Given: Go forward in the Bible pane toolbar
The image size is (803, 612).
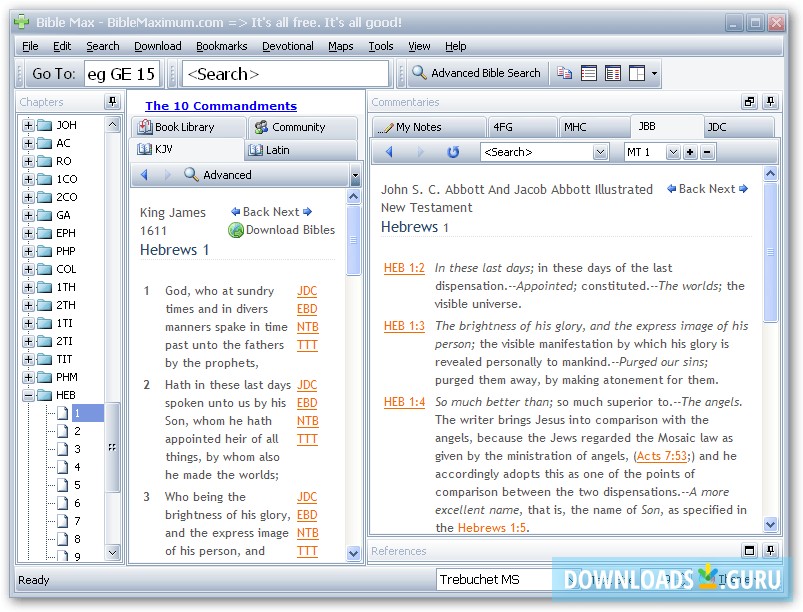Looking at the screenshot, I should click(167, 175).
